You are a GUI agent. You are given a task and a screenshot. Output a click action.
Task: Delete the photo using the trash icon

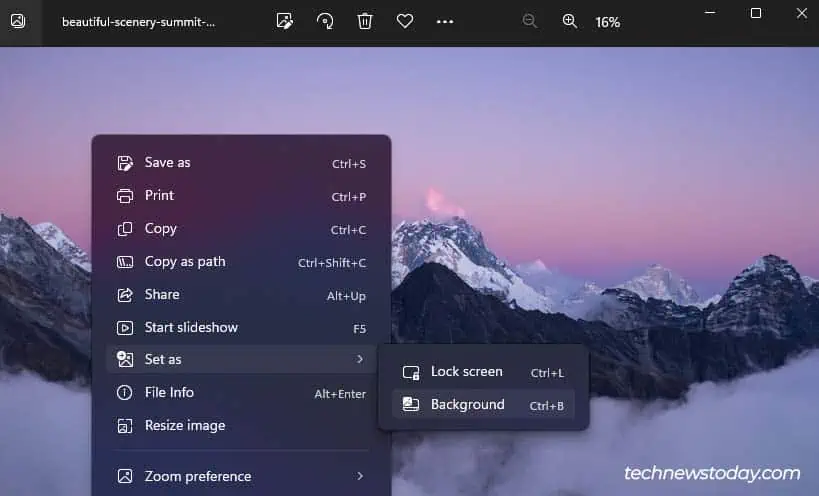[365, 21]
